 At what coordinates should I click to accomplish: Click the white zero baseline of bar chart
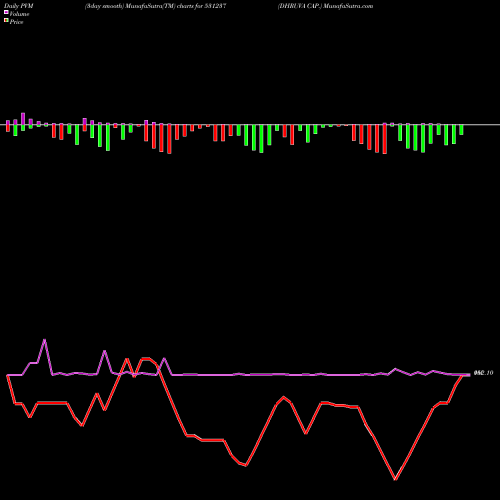click(x=250, y=125)
